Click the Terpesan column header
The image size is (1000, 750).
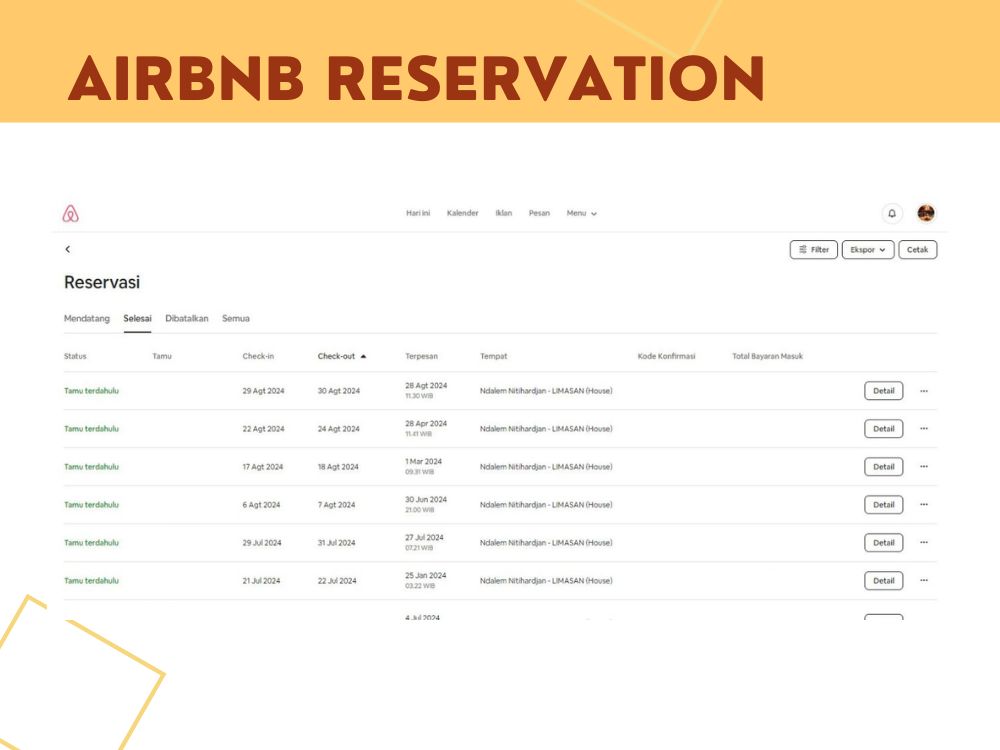tap(422, 357)
